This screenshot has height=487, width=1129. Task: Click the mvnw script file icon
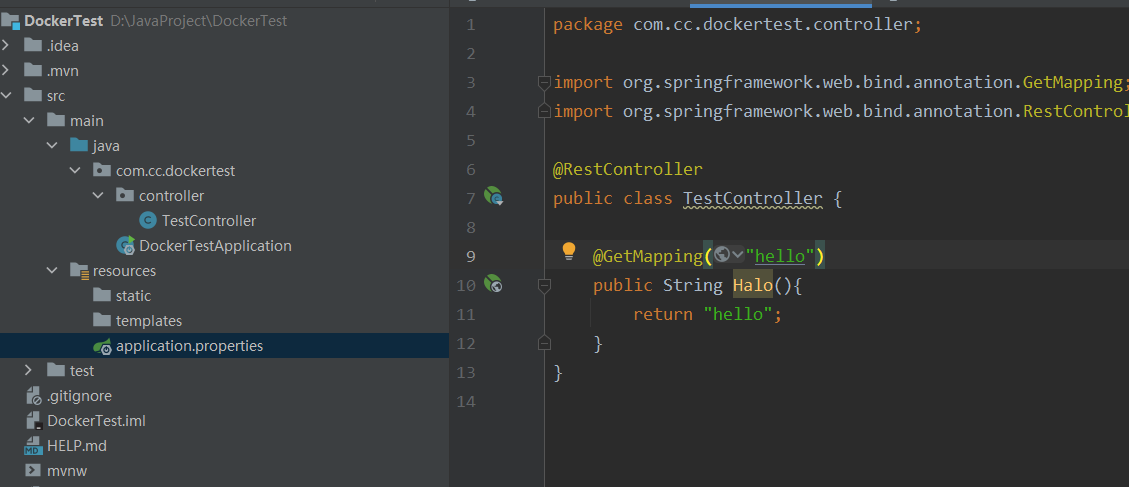(32, 471)
